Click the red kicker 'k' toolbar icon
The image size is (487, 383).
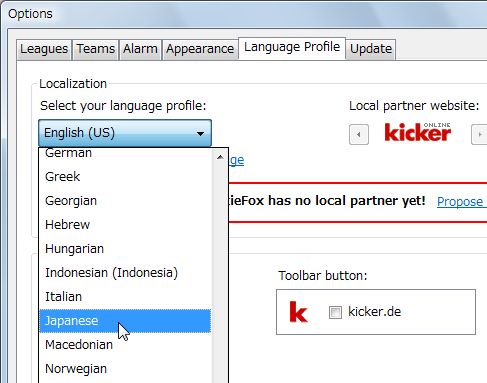[x=298, y=312]
